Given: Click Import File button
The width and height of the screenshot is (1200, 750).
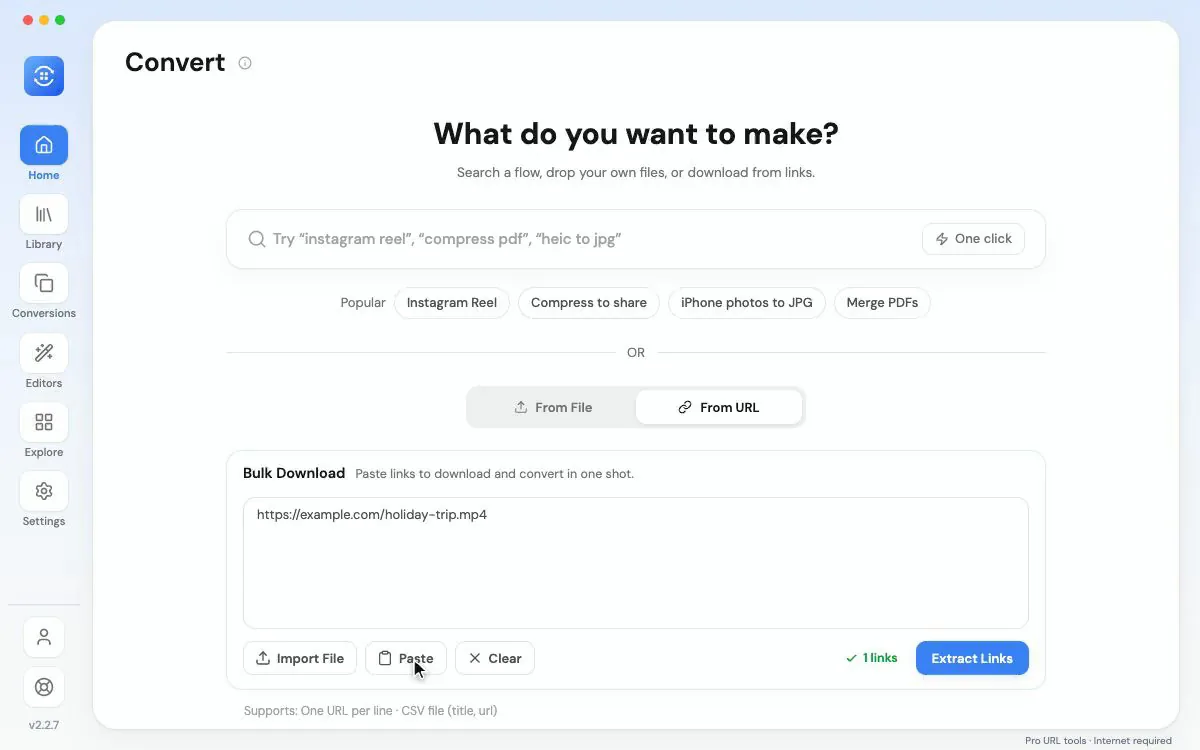Looking at the screenshot, I should point(300,658).
